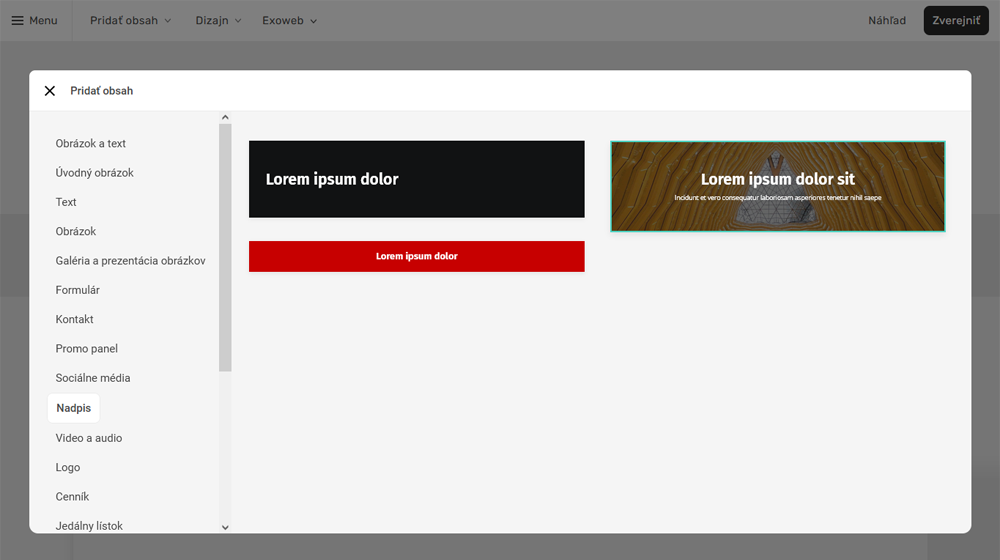Expand the Exoweb dropdown
This screenshot has height=560, width=1000.
coord(289,21)
